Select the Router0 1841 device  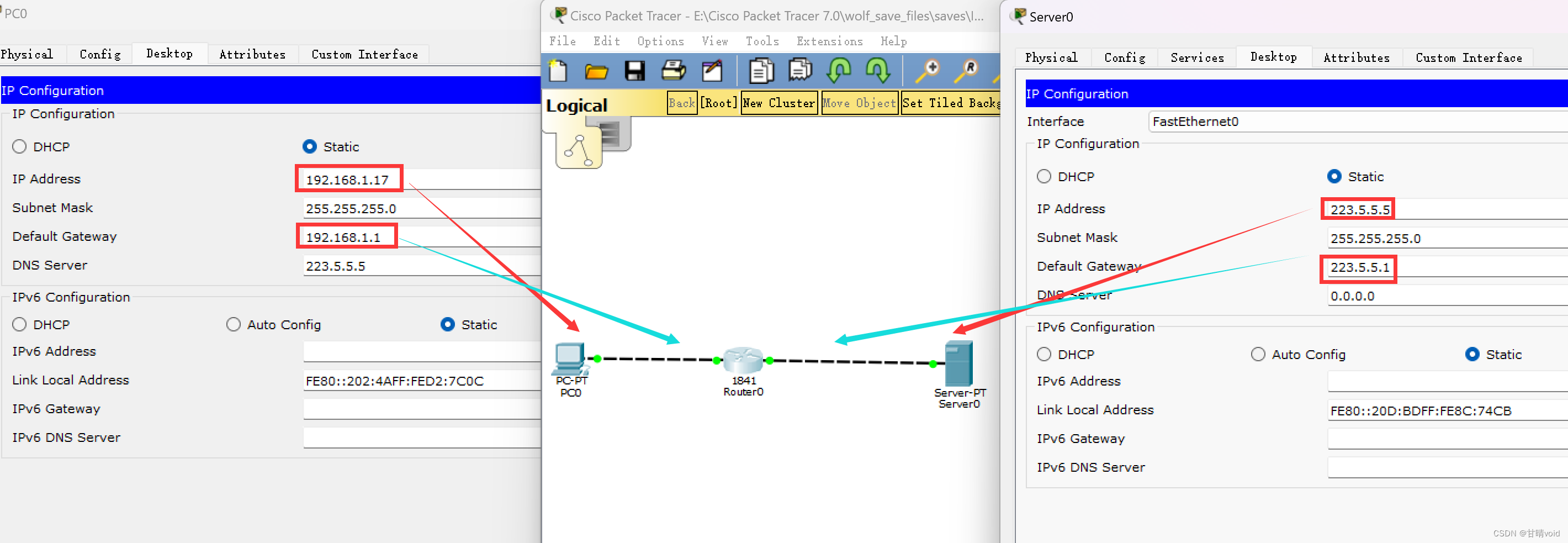(743, 360)
